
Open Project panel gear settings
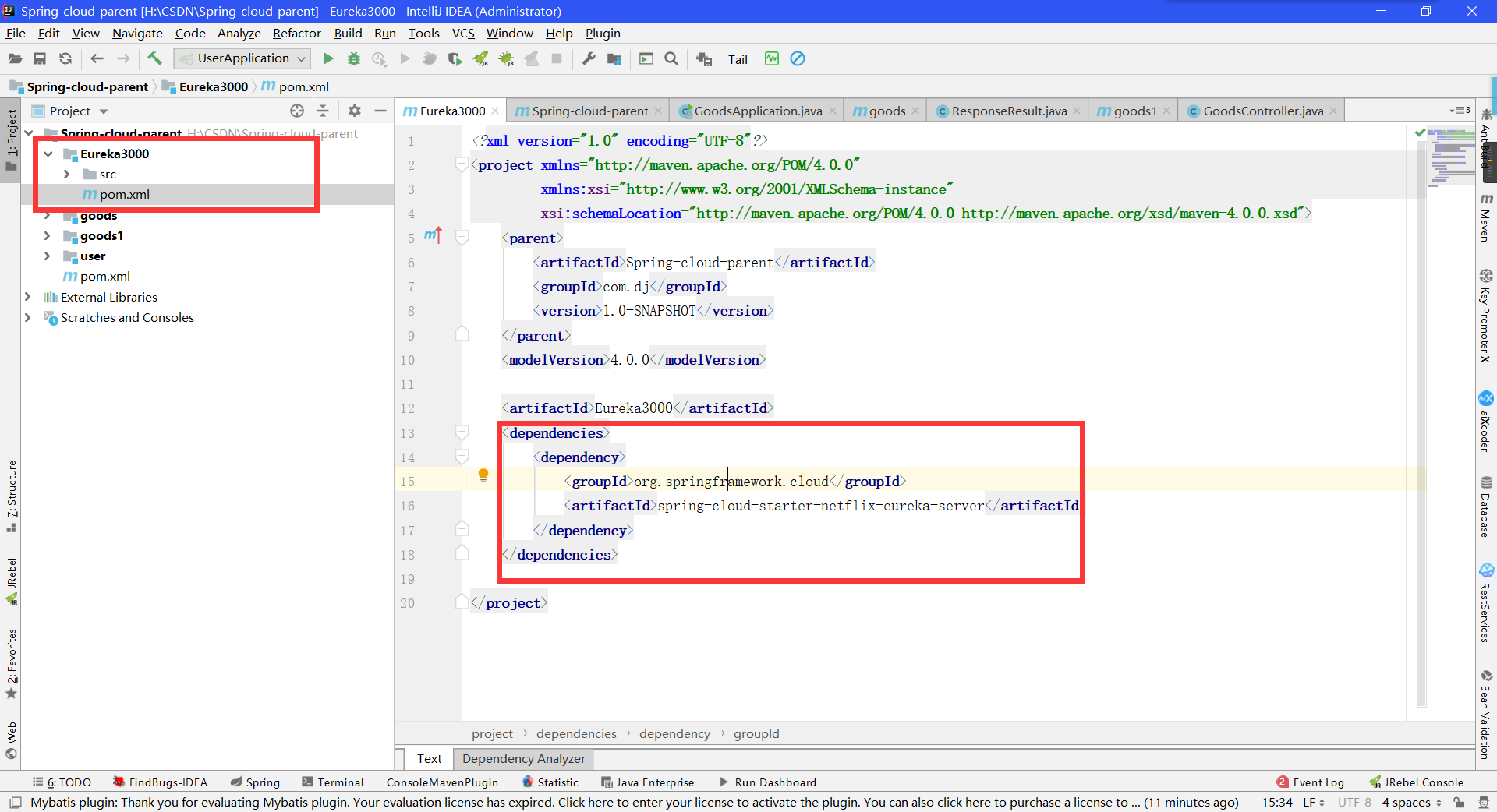(x=355, y=111)
